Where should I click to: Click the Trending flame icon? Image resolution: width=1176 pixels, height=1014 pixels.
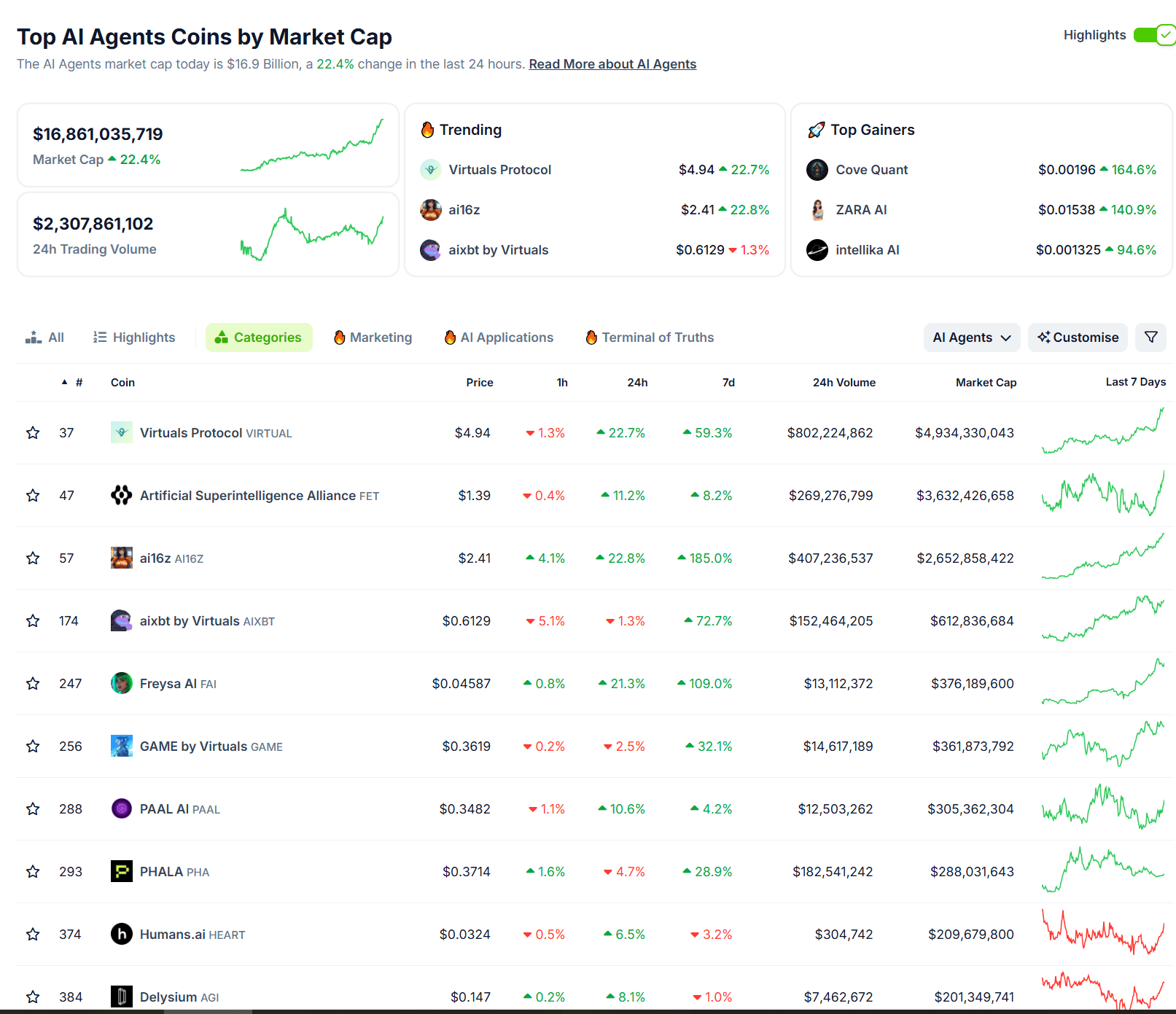428,130
